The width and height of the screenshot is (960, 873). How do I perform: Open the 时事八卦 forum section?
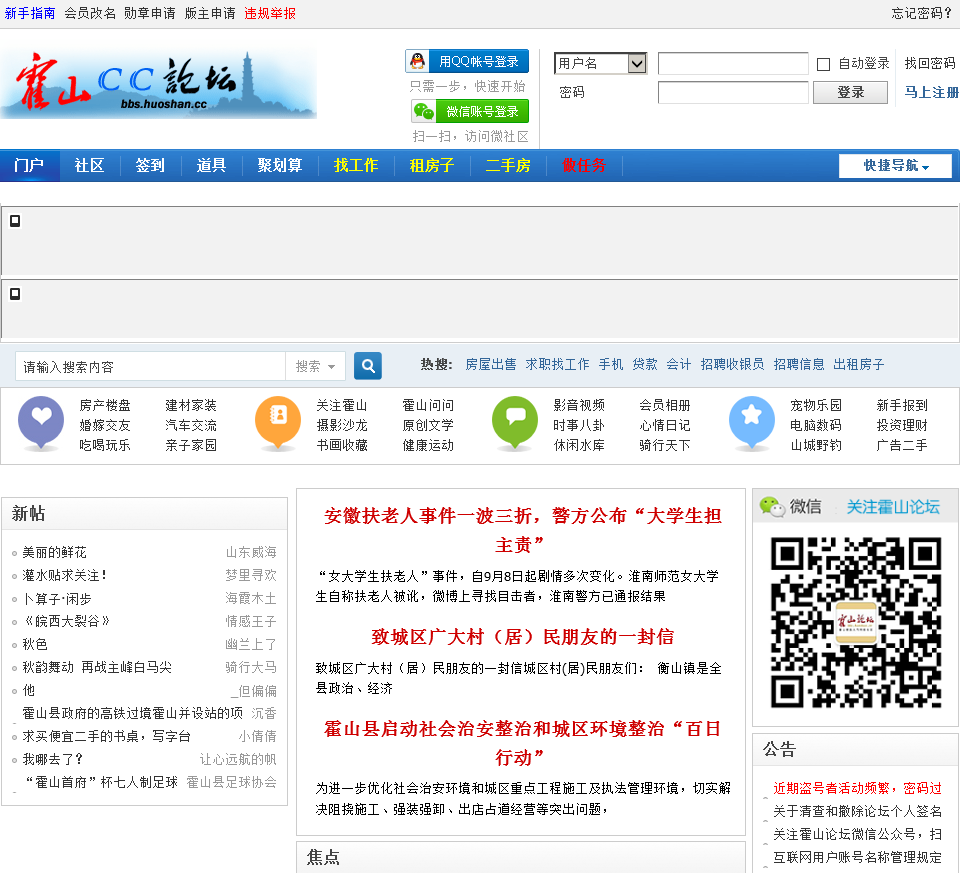pyautogui.click(x=579, y=425)
